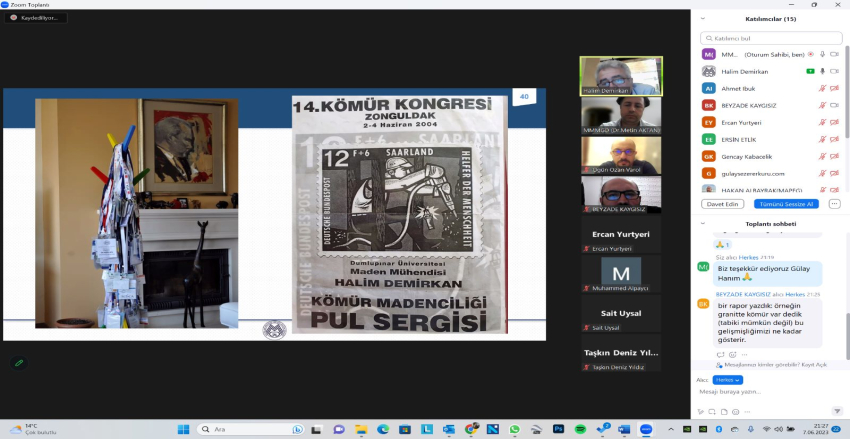This screenshot has height=439, width=850.
Task: Select Ercan Yurtyeri video tile
Action: pyautogui.click(x=621, y=234)
